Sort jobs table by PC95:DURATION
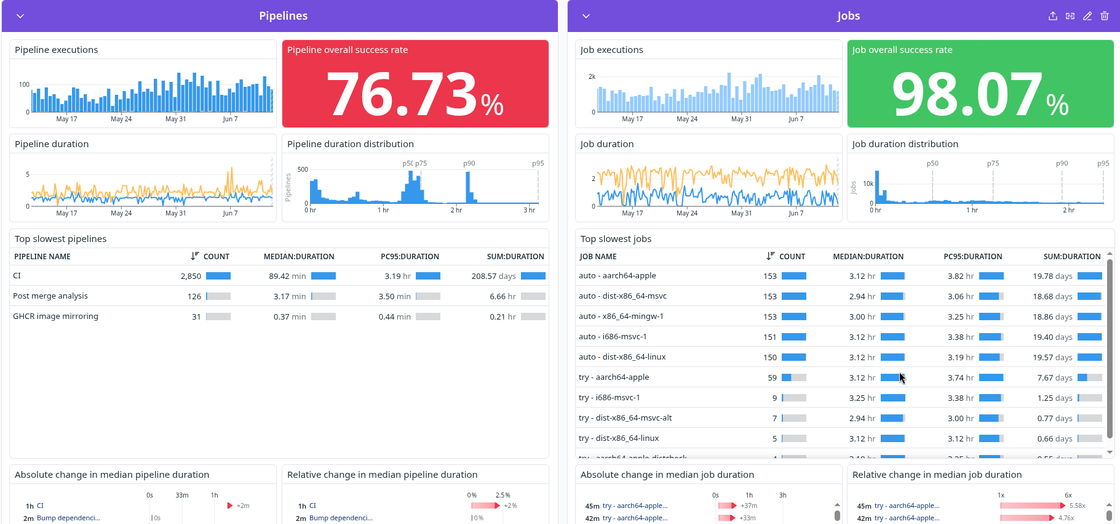Screen dimensions: 1120x524 [973, 256]
